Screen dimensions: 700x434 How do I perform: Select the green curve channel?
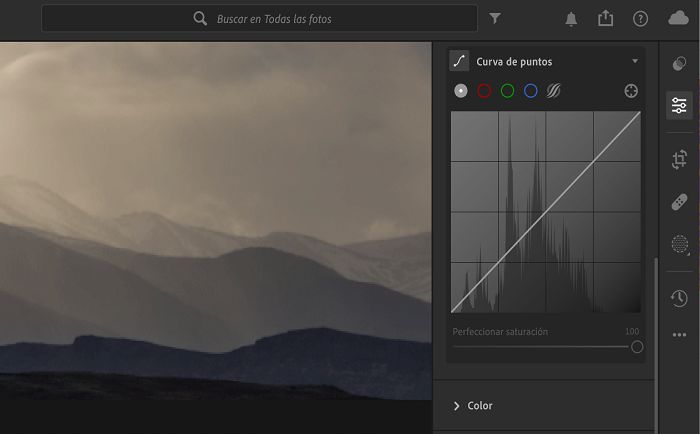(x=507, y=91)
